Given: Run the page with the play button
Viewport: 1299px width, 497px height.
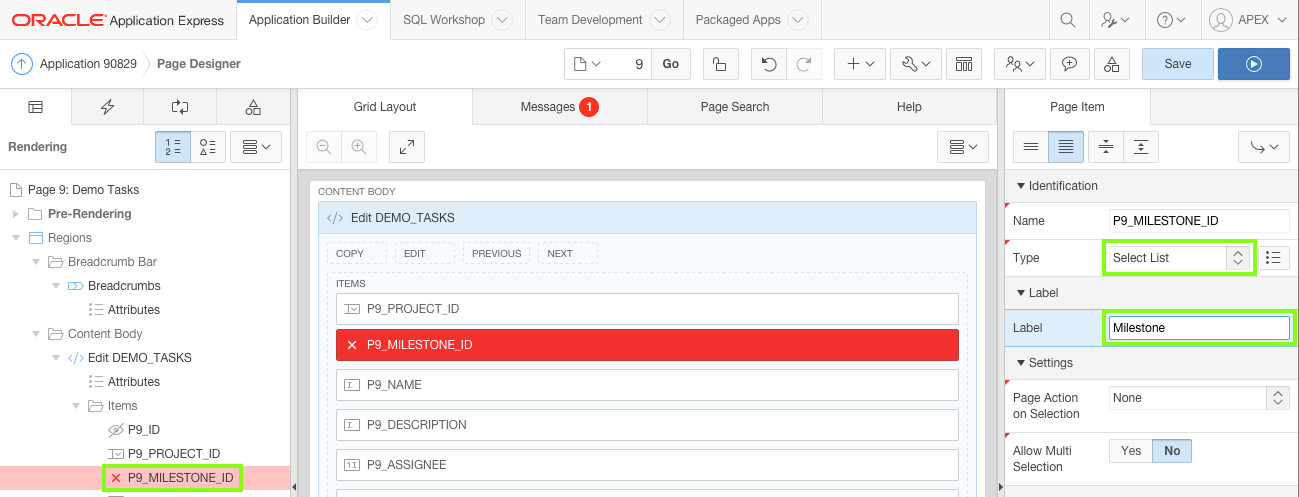Looking at the screenshot, I should tap(1253, 64).
